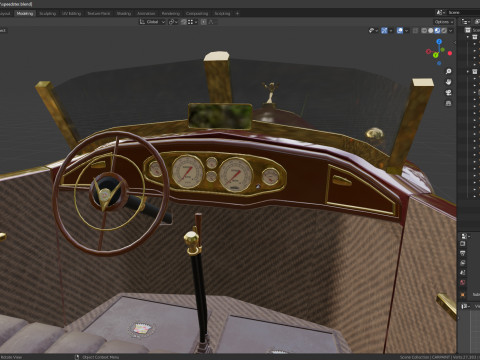Select the Scene Collection icon in outliner

click(x=468, y=30)
